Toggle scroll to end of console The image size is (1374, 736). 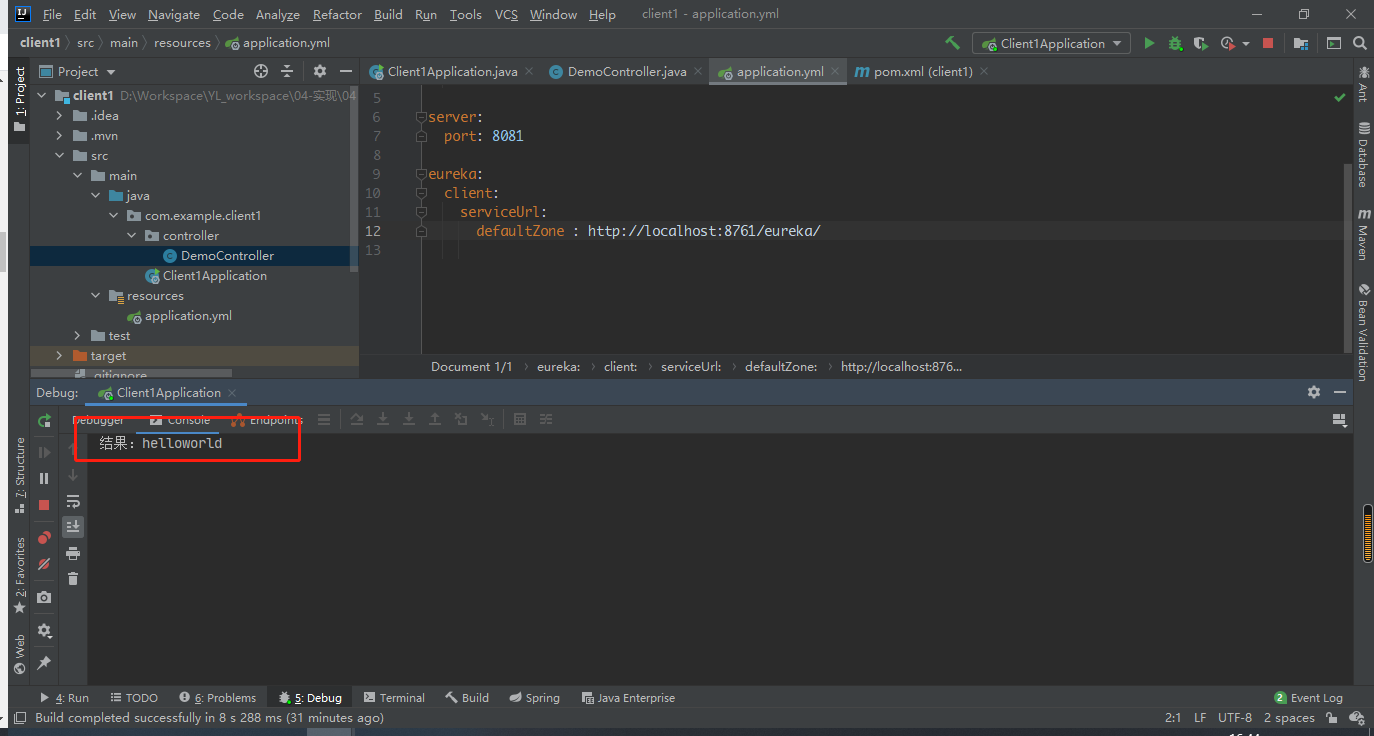click(x=73, y=526)
